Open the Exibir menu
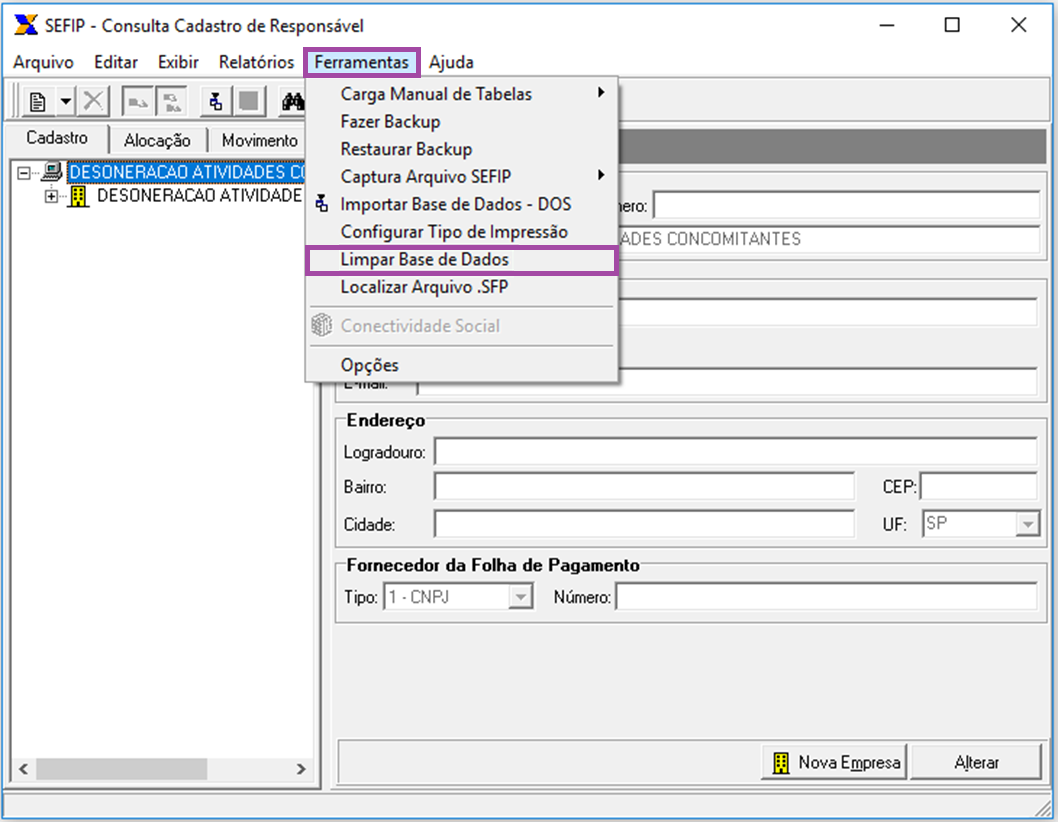 coord(178,62)
